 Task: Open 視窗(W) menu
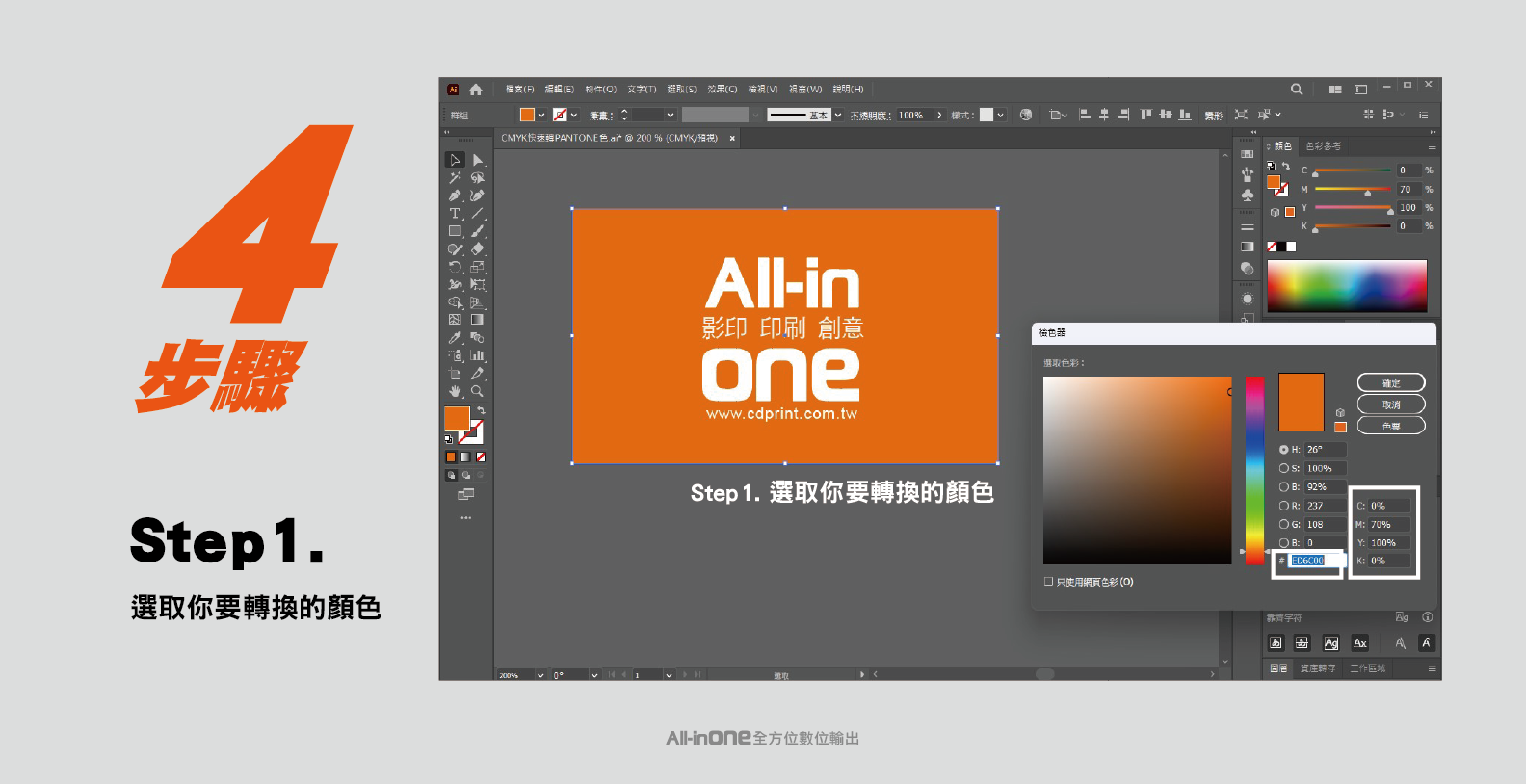click(805, 90)
